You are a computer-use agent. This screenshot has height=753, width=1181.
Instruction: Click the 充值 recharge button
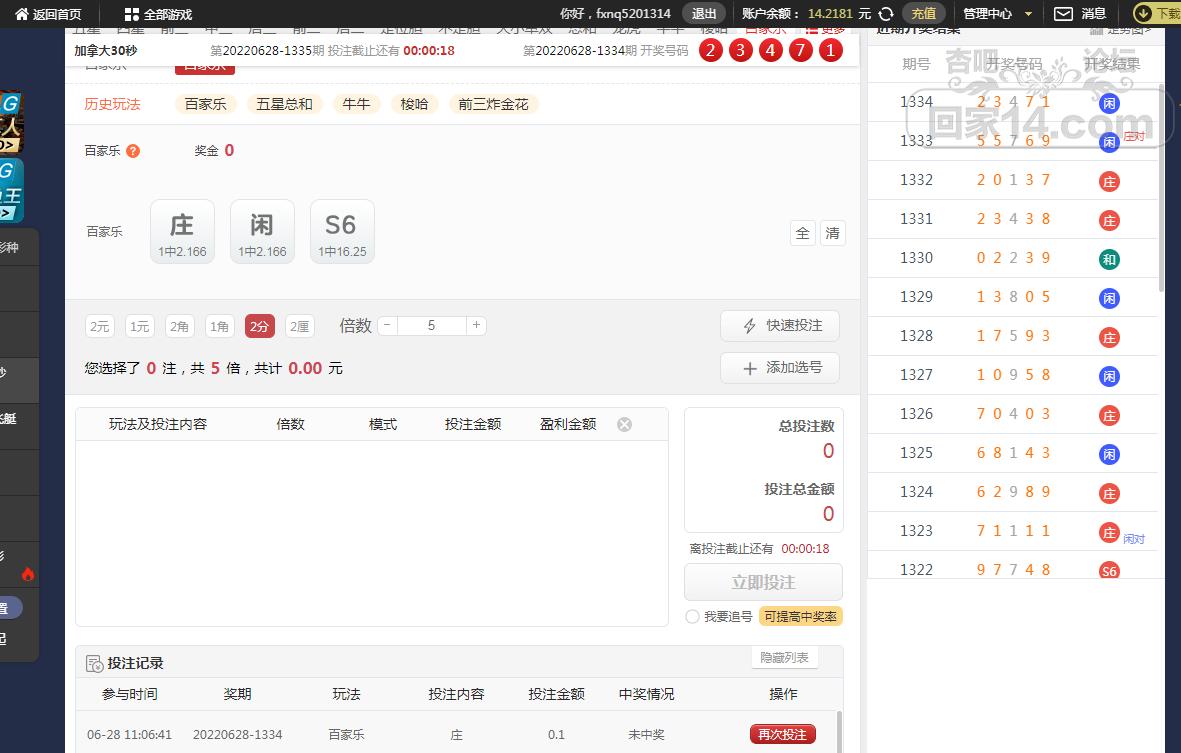923,14
